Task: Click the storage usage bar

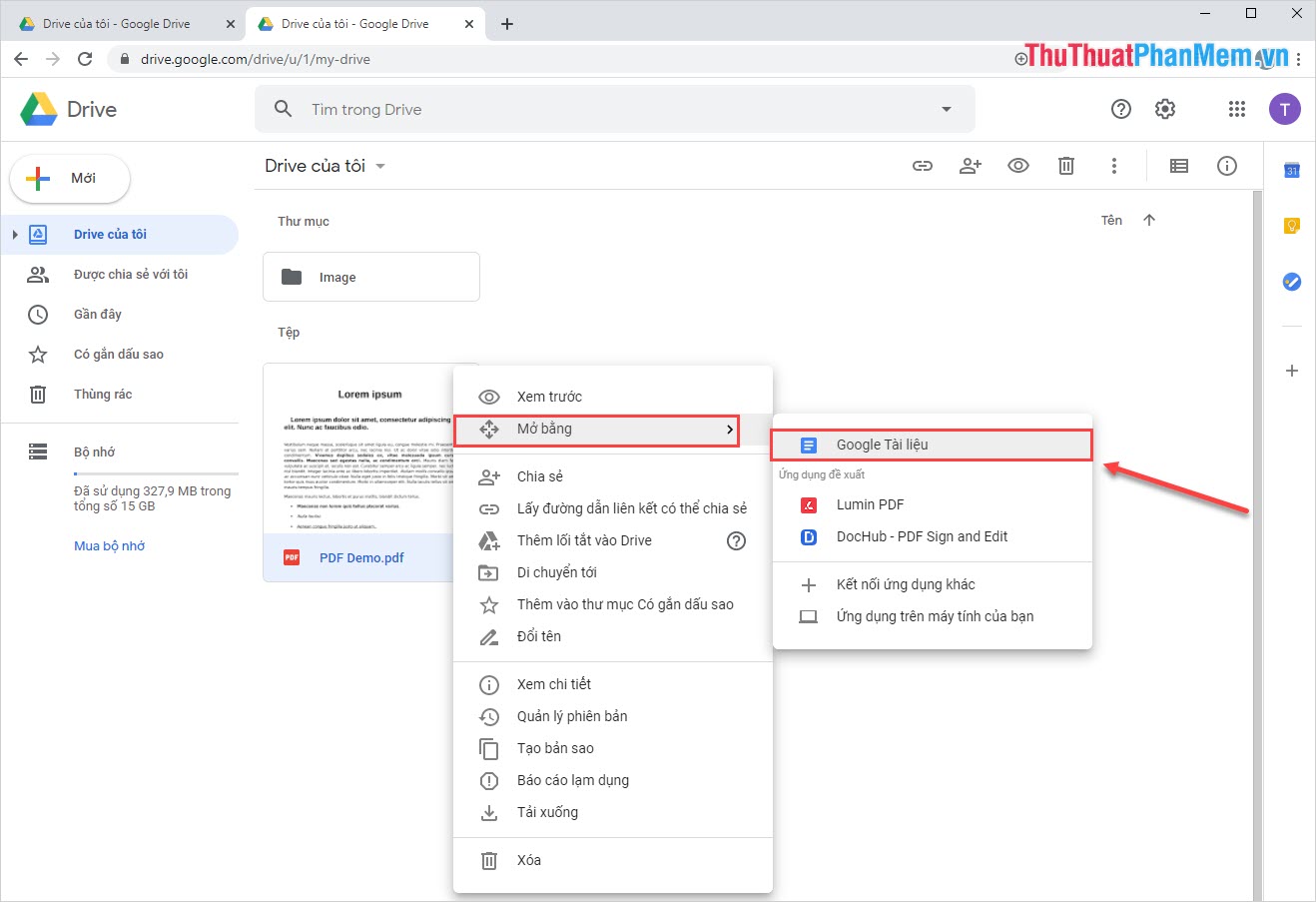Action: 156,473
